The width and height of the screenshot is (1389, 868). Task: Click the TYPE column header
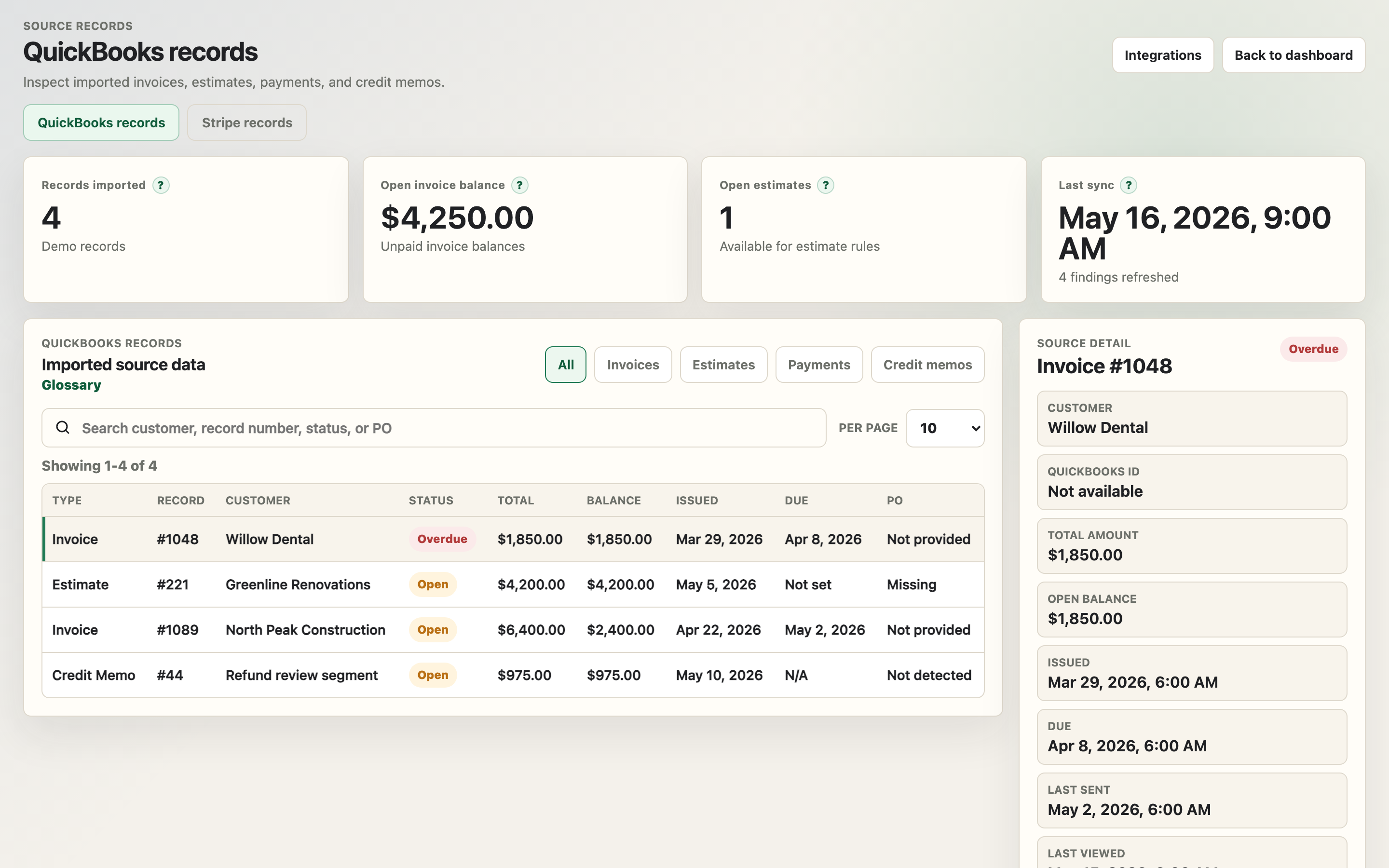coord(67,501)
